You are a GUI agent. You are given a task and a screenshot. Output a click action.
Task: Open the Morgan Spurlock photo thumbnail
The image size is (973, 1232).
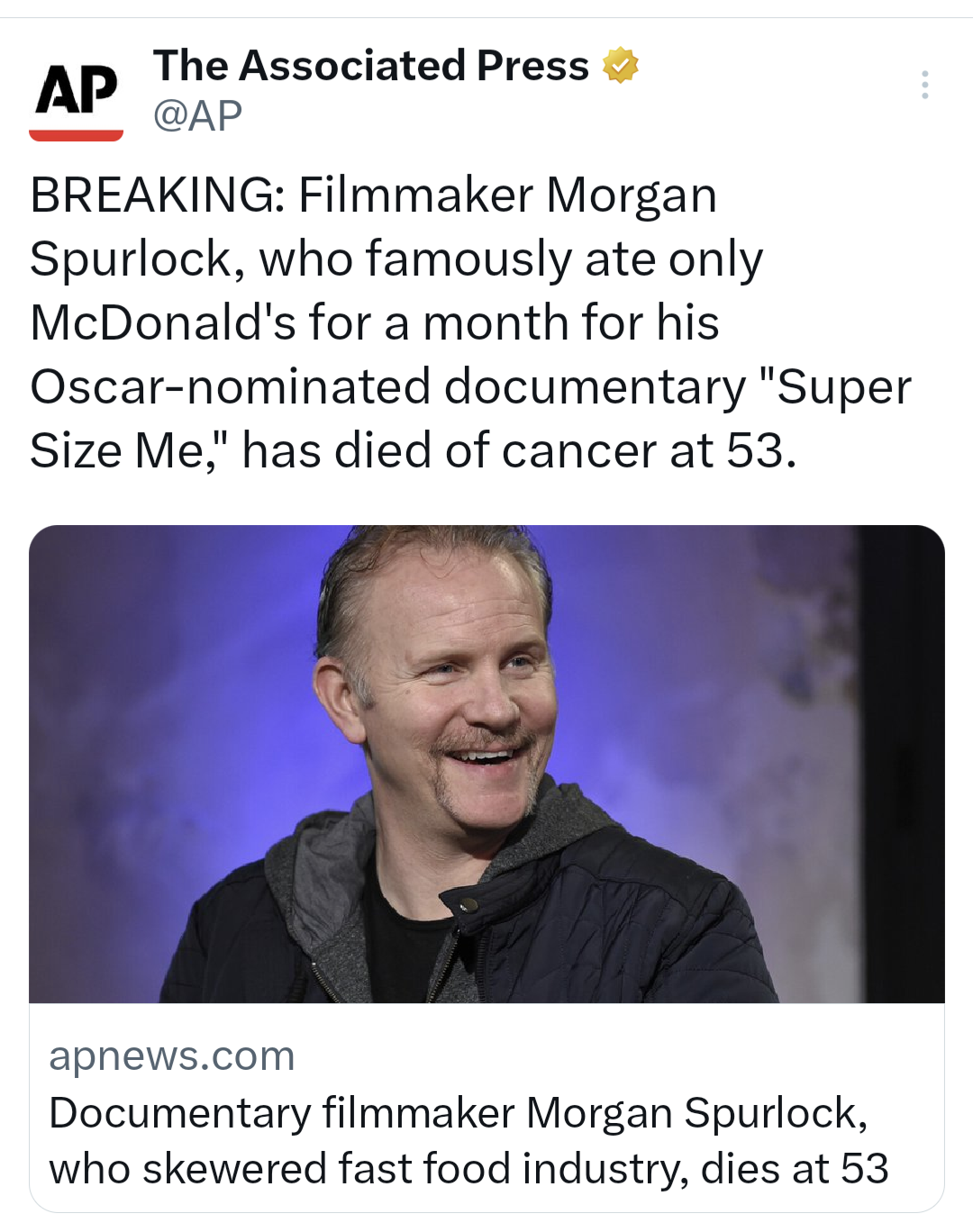coord(486,764)
